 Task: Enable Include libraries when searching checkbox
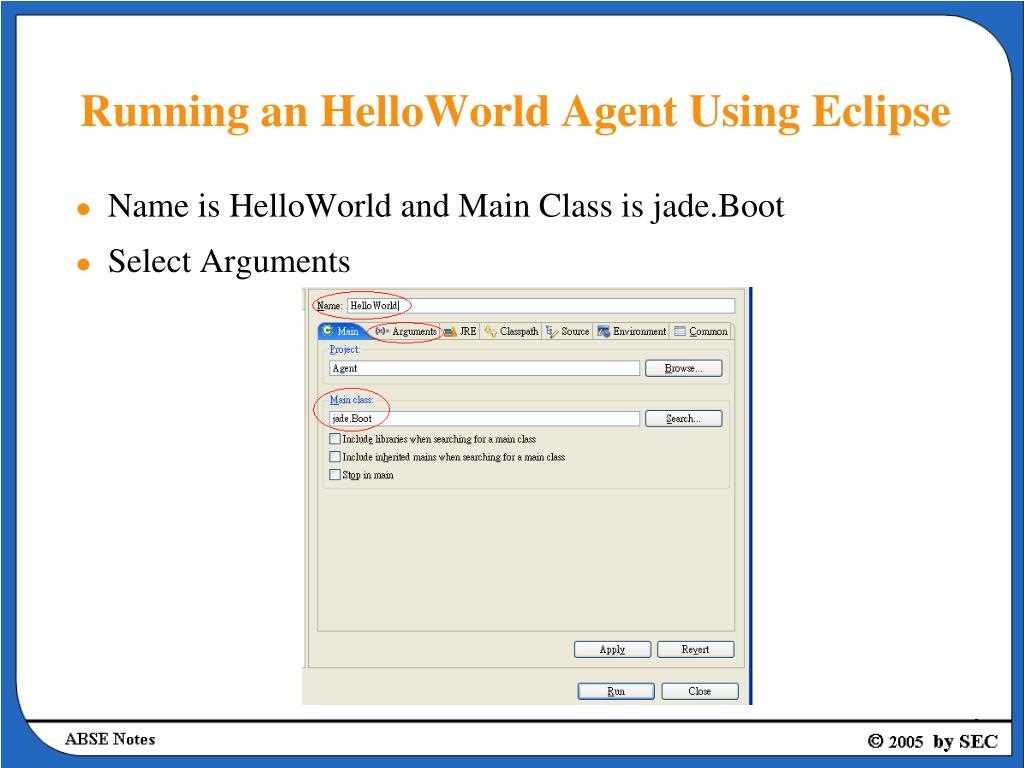click(335, 439)
